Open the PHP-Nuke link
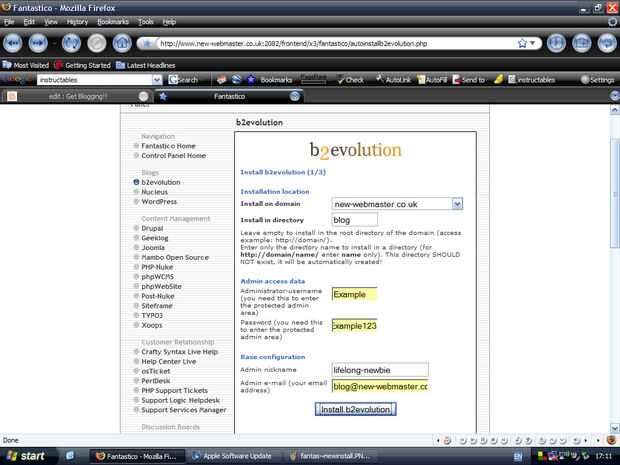The height and width of the screenshot is (465, 620). [157, 267]
